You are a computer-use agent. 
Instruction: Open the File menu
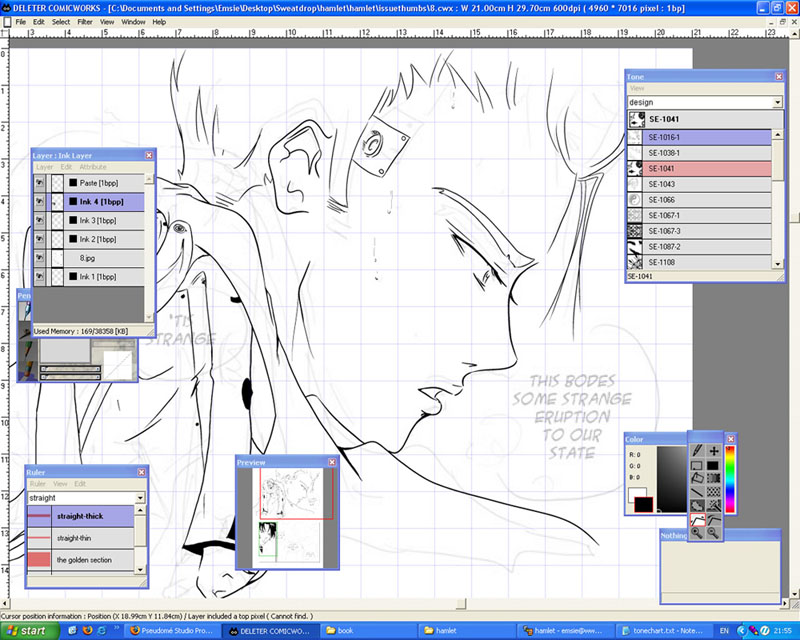coord(20,22)
